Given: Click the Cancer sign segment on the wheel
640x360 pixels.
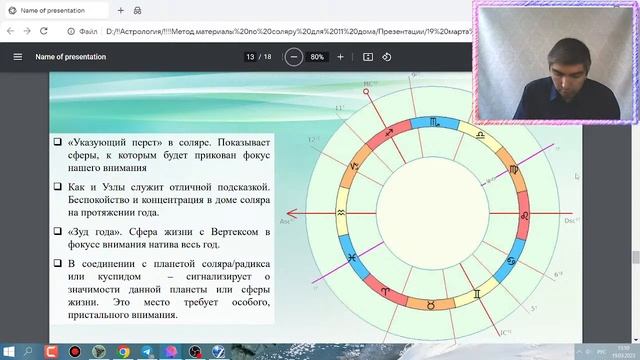Looking at the screenshot, I should click(511, 261).
